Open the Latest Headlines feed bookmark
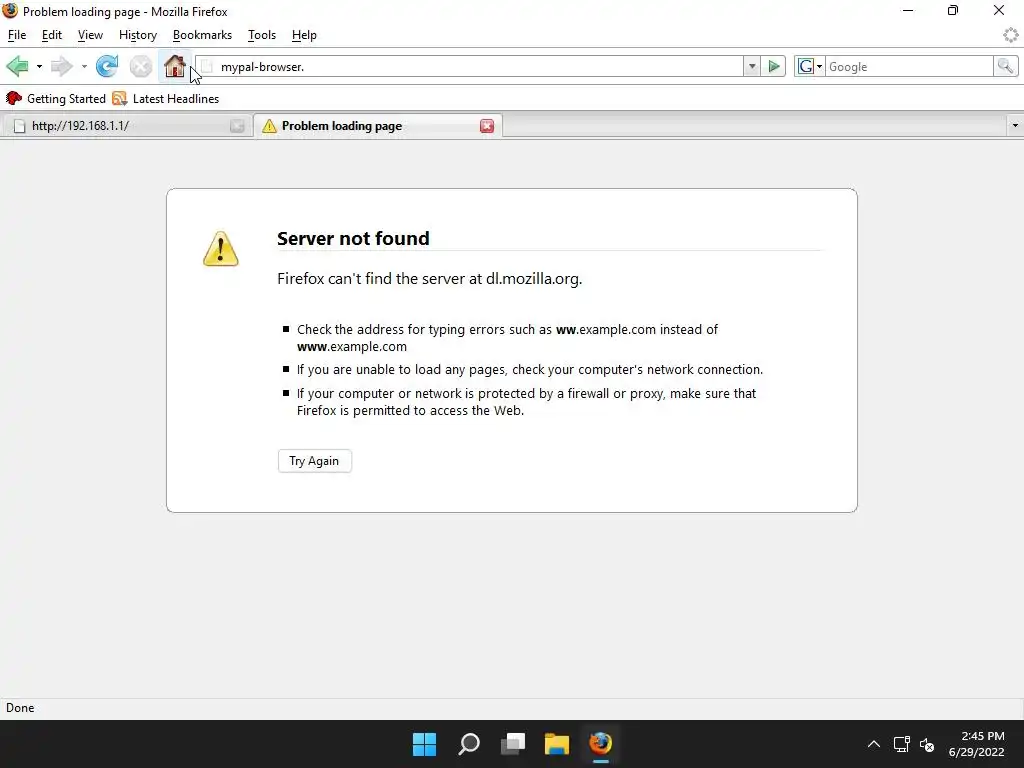The image size is (1024, 768). (165, 99)
